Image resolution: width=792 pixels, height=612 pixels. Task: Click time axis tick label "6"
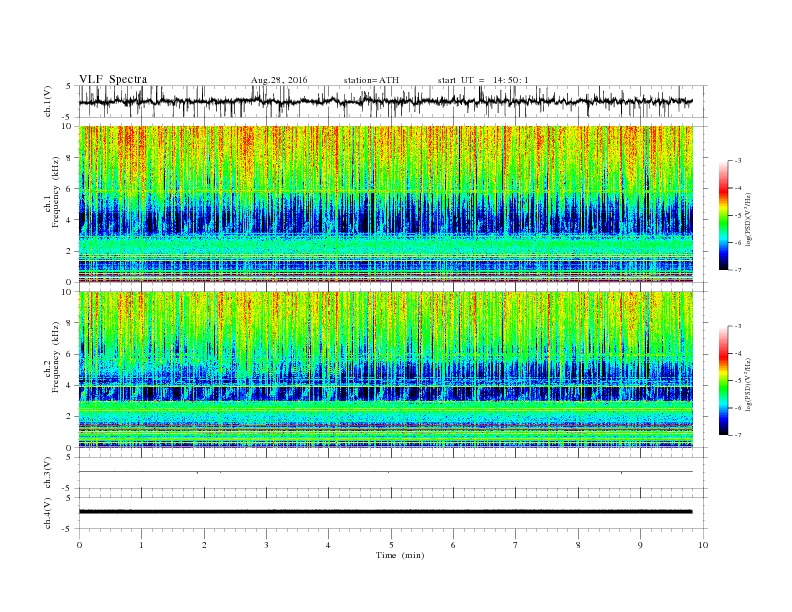(x=453, y=545)
